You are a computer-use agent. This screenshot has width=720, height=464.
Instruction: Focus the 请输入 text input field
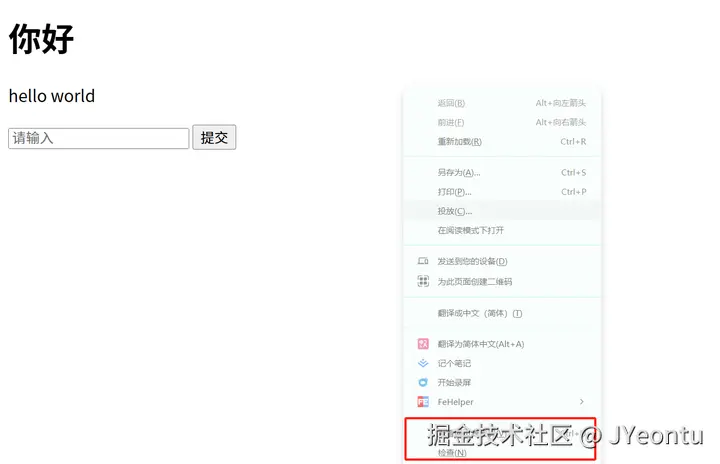click(99, 138)
